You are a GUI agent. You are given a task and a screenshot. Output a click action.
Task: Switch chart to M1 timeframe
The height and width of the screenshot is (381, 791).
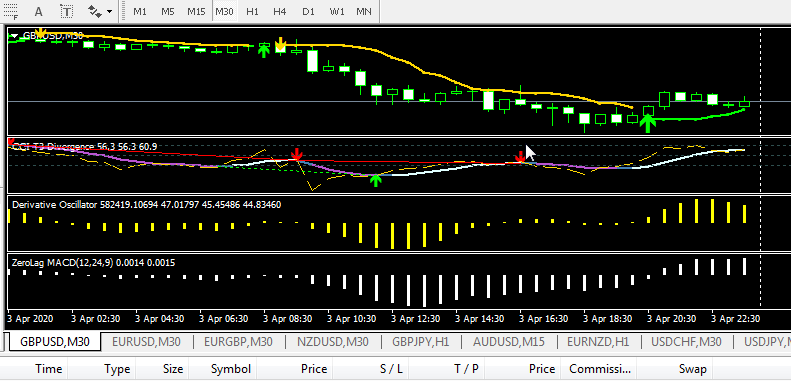coord(140,11)
